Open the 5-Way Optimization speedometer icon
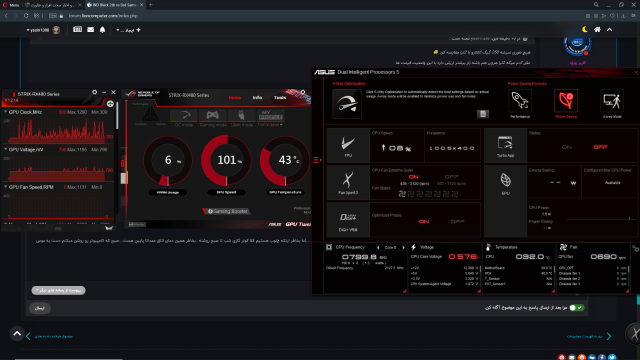Viewport: 640px width, 360px height. 347,104
